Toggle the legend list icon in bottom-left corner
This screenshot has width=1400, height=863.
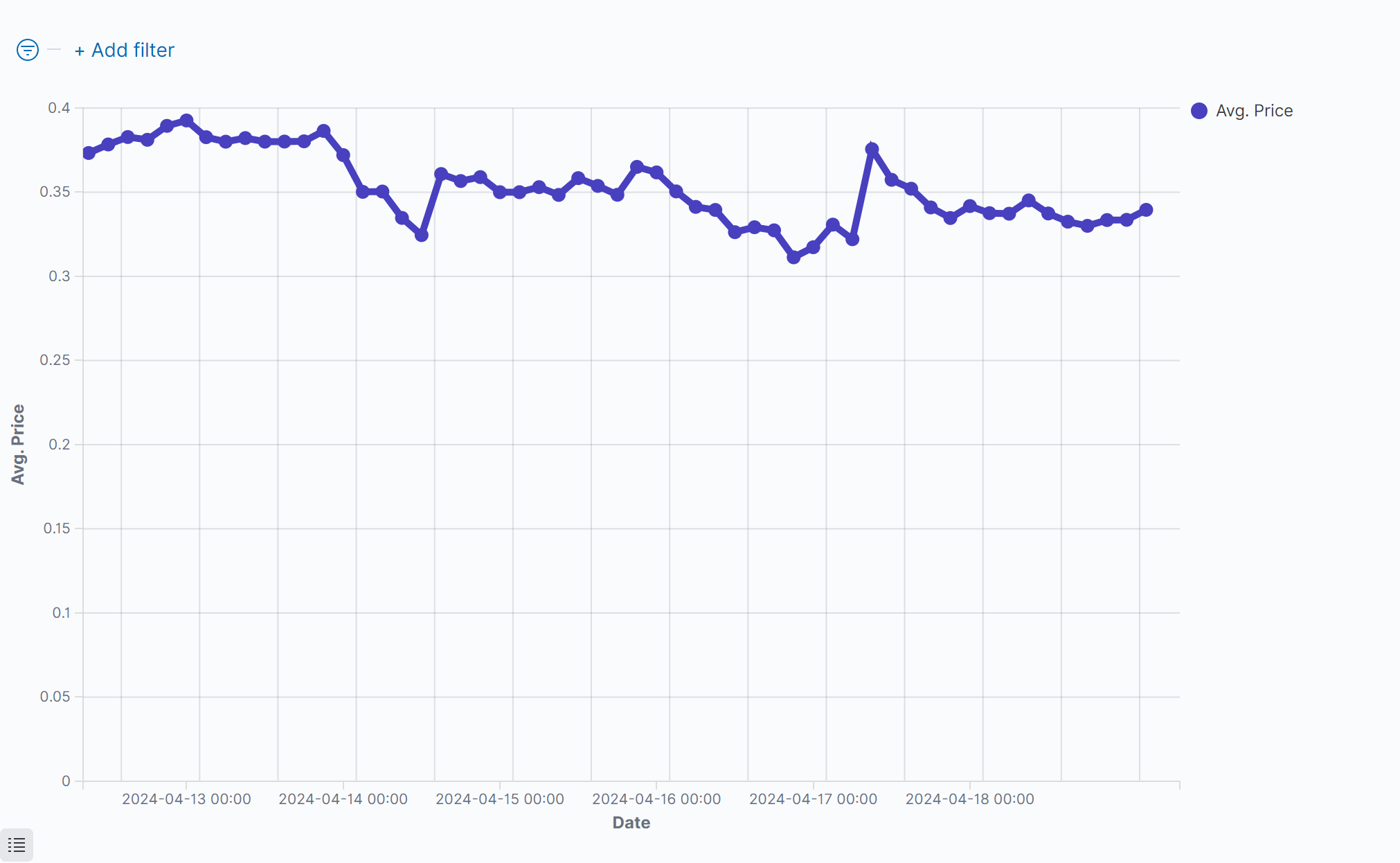coord(17,845)
